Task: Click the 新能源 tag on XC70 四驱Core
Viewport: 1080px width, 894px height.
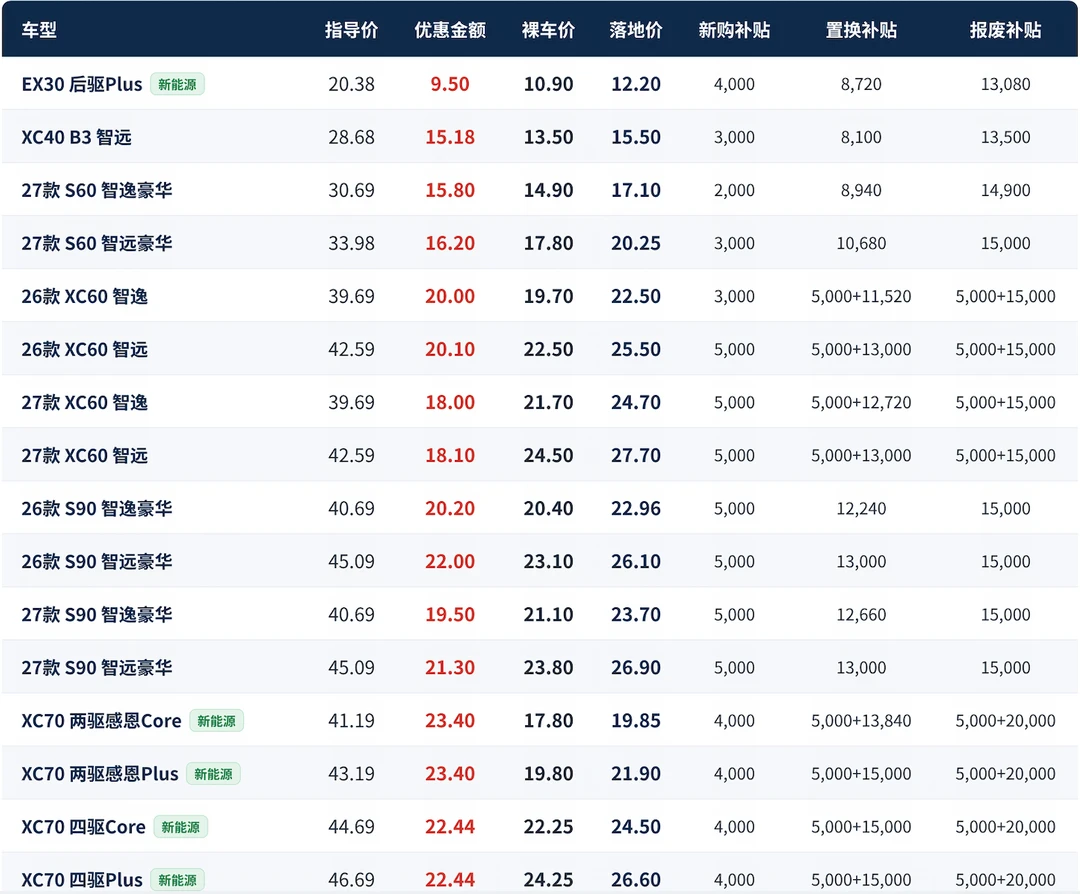Action: click(x=180, y=827)
